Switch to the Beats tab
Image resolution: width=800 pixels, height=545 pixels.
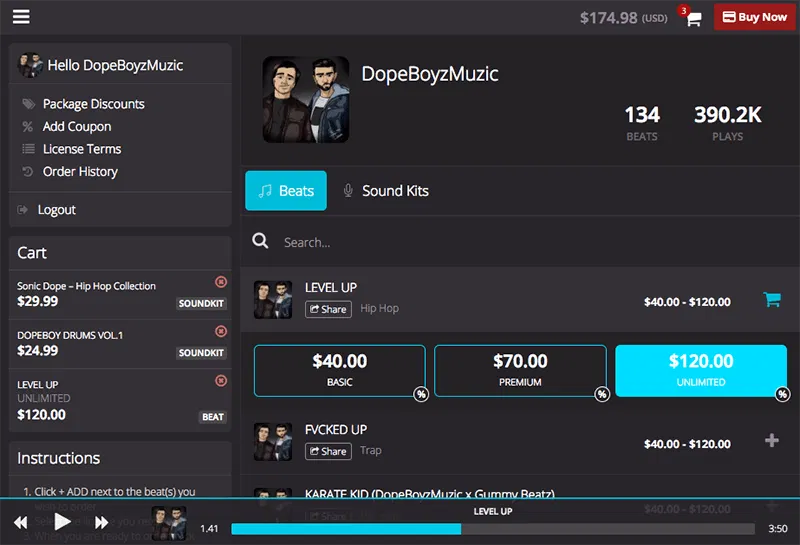pos(286,191)
